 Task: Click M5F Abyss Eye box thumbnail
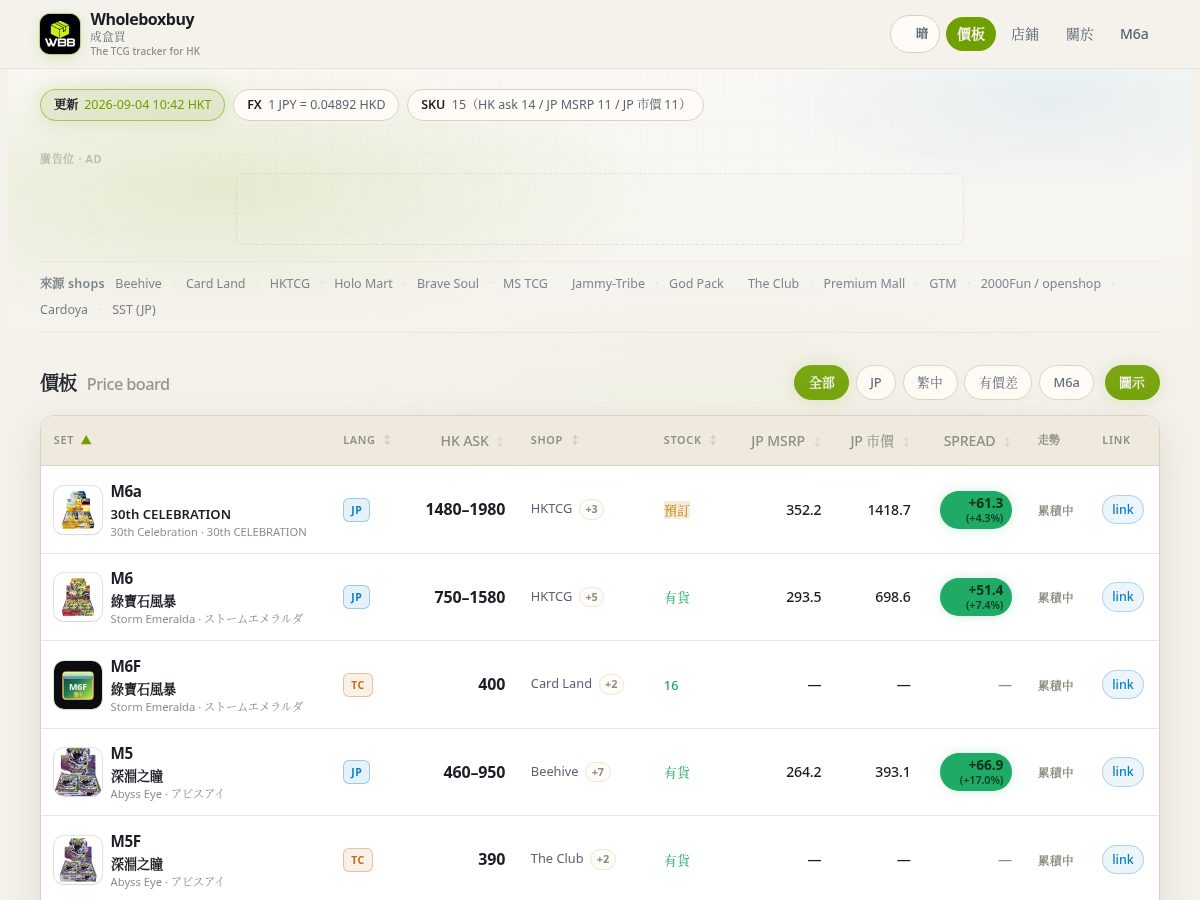click(x=78, y=860)
